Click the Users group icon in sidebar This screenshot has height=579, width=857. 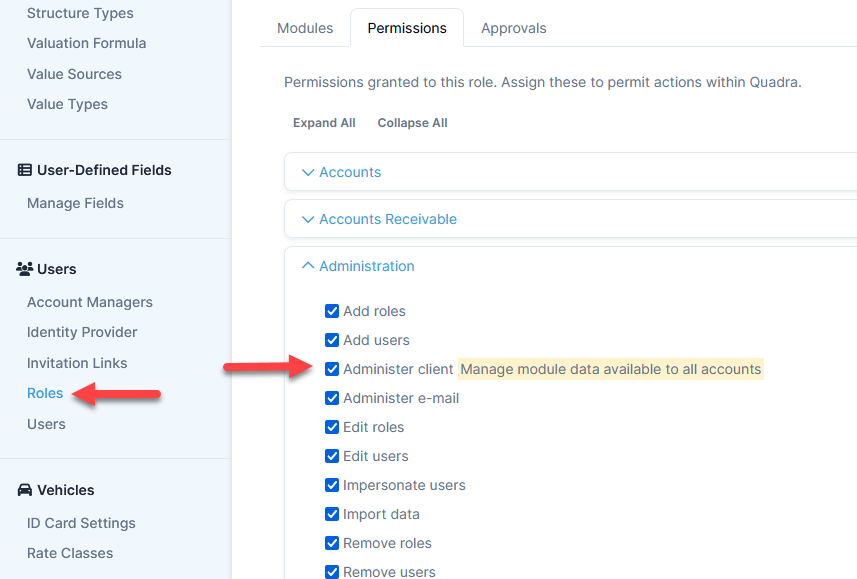pyautogui.click(x=25, y=269)
